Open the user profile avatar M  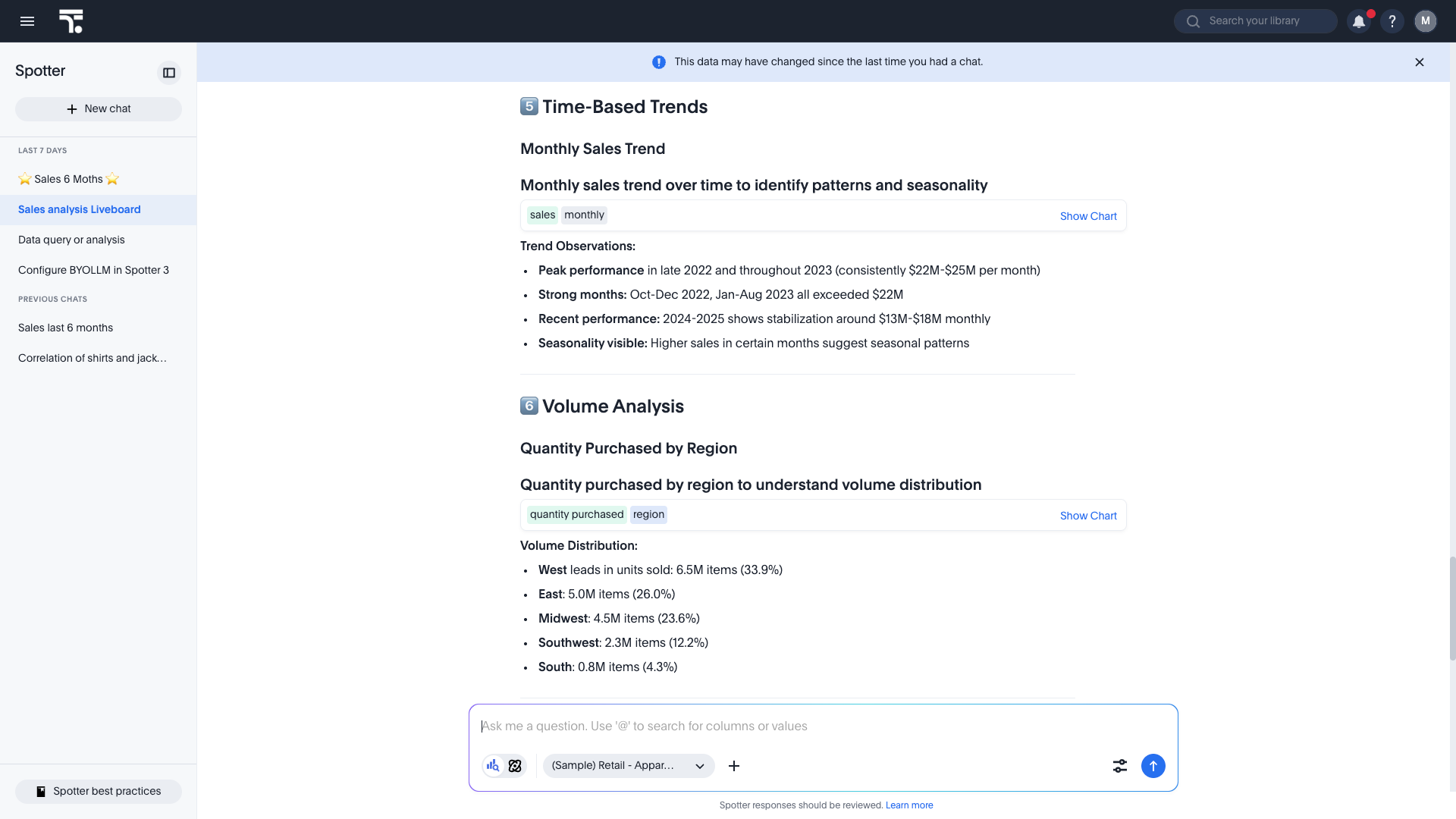[x=1426, y=21]
